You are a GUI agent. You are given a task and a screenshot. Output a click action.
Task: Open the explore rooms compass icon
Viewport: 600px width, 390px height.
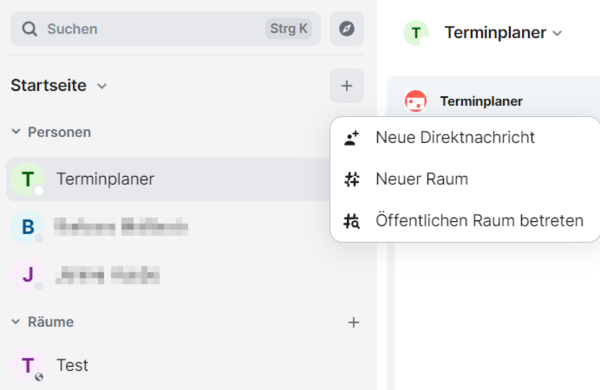pyautogui.click(x=347, y=29)
